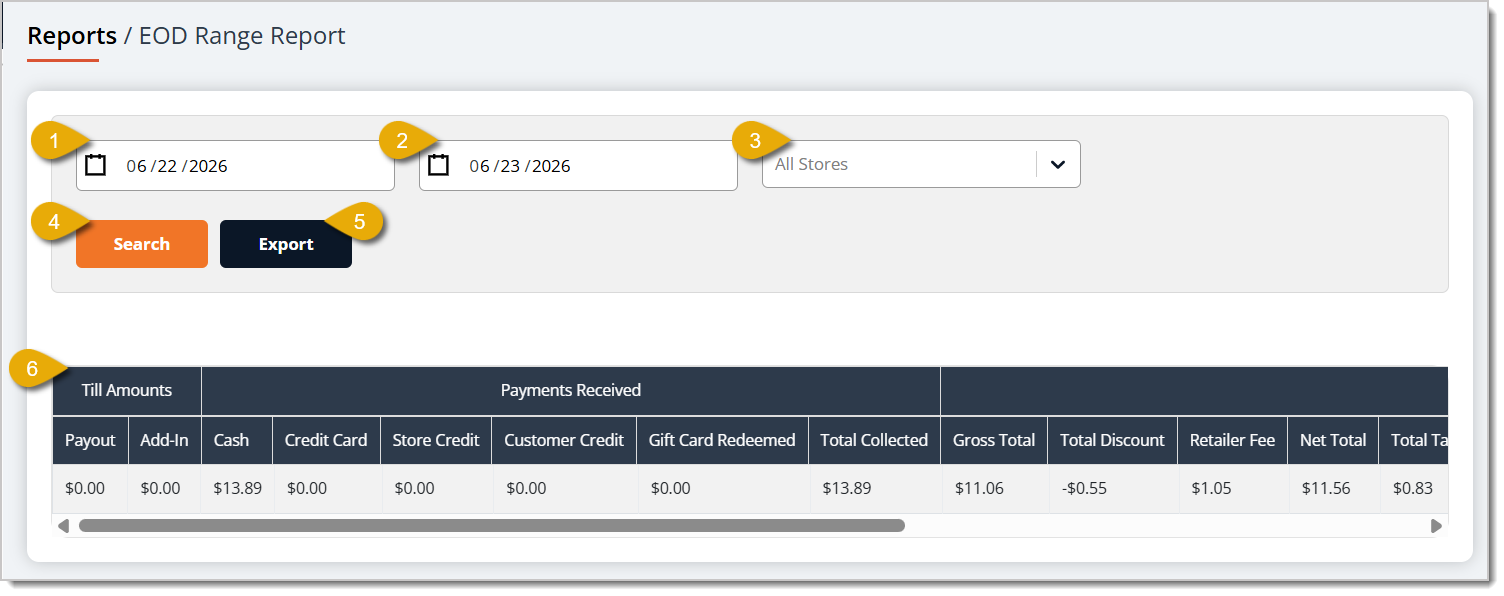Click the Retailer Fee column header
Image resolution: width=1504 pixels, height=596 pixels.
[1233, 440]
